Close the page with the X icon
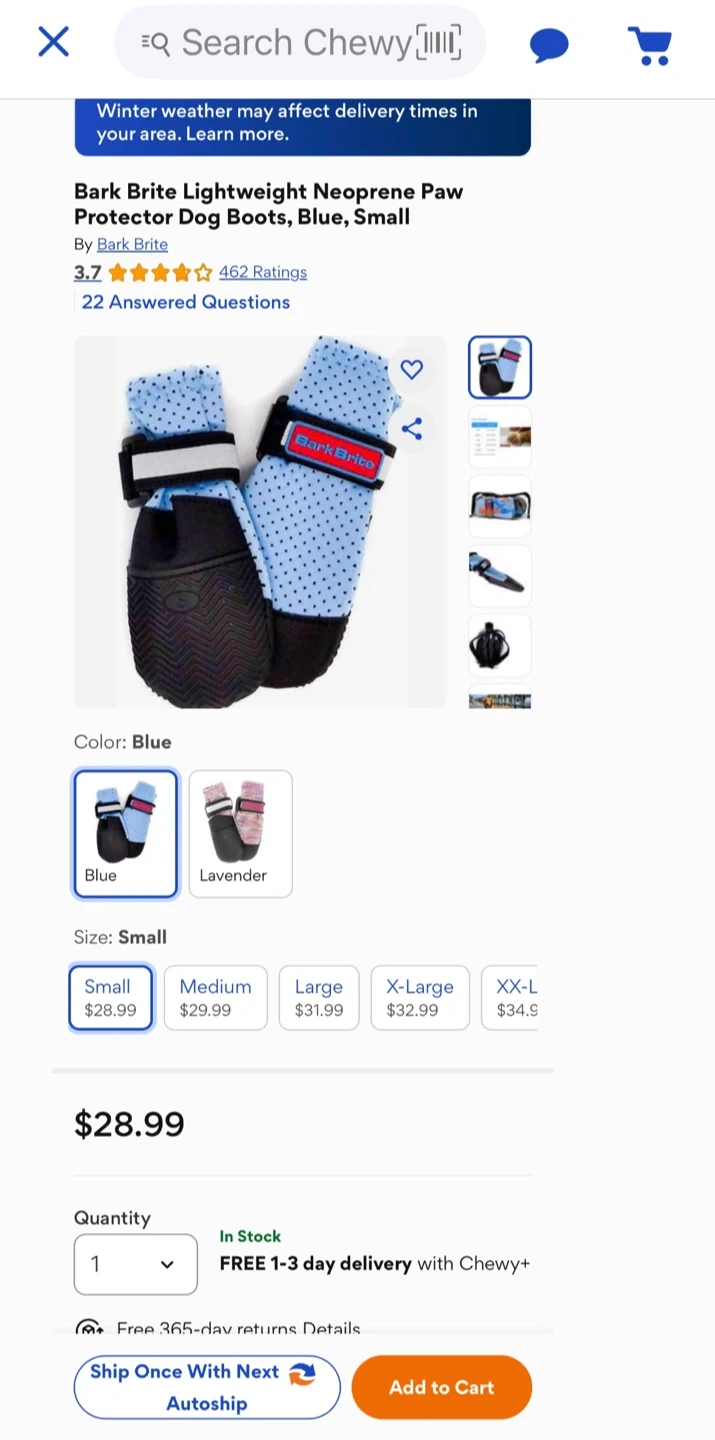715x1440 pixels. (53, 42)
